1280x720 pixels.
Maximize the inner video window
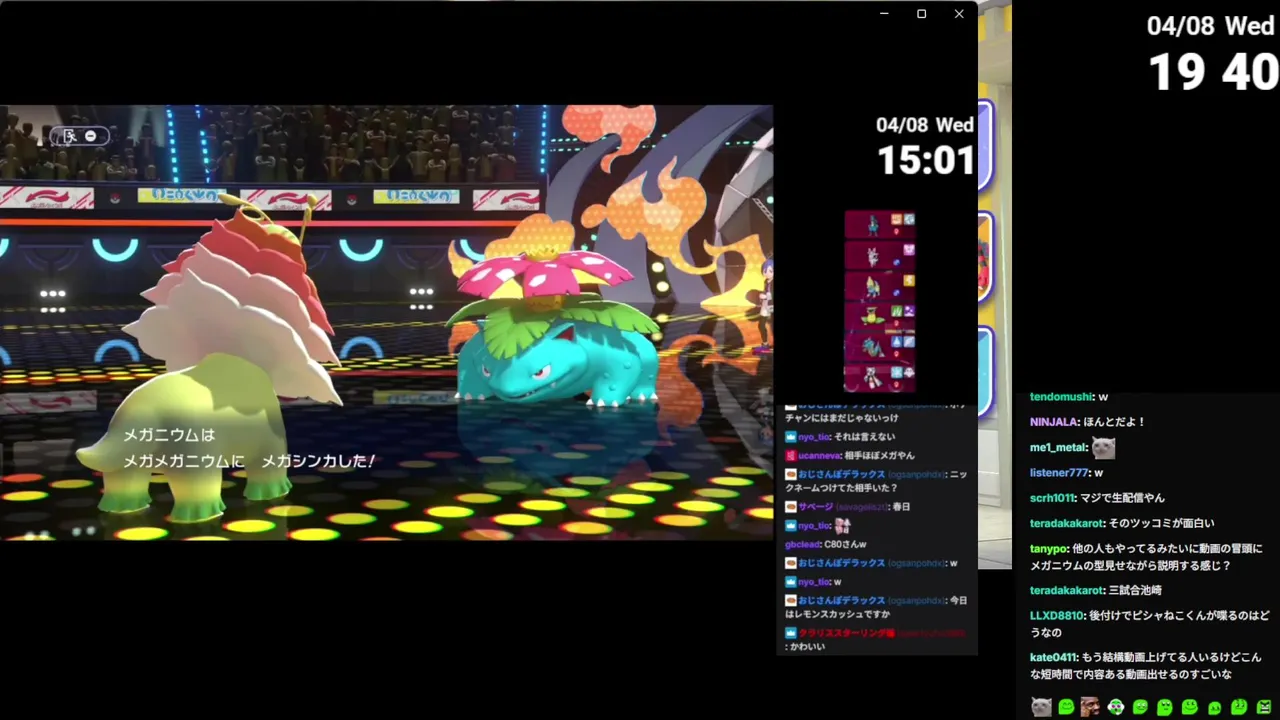(921, 14)
